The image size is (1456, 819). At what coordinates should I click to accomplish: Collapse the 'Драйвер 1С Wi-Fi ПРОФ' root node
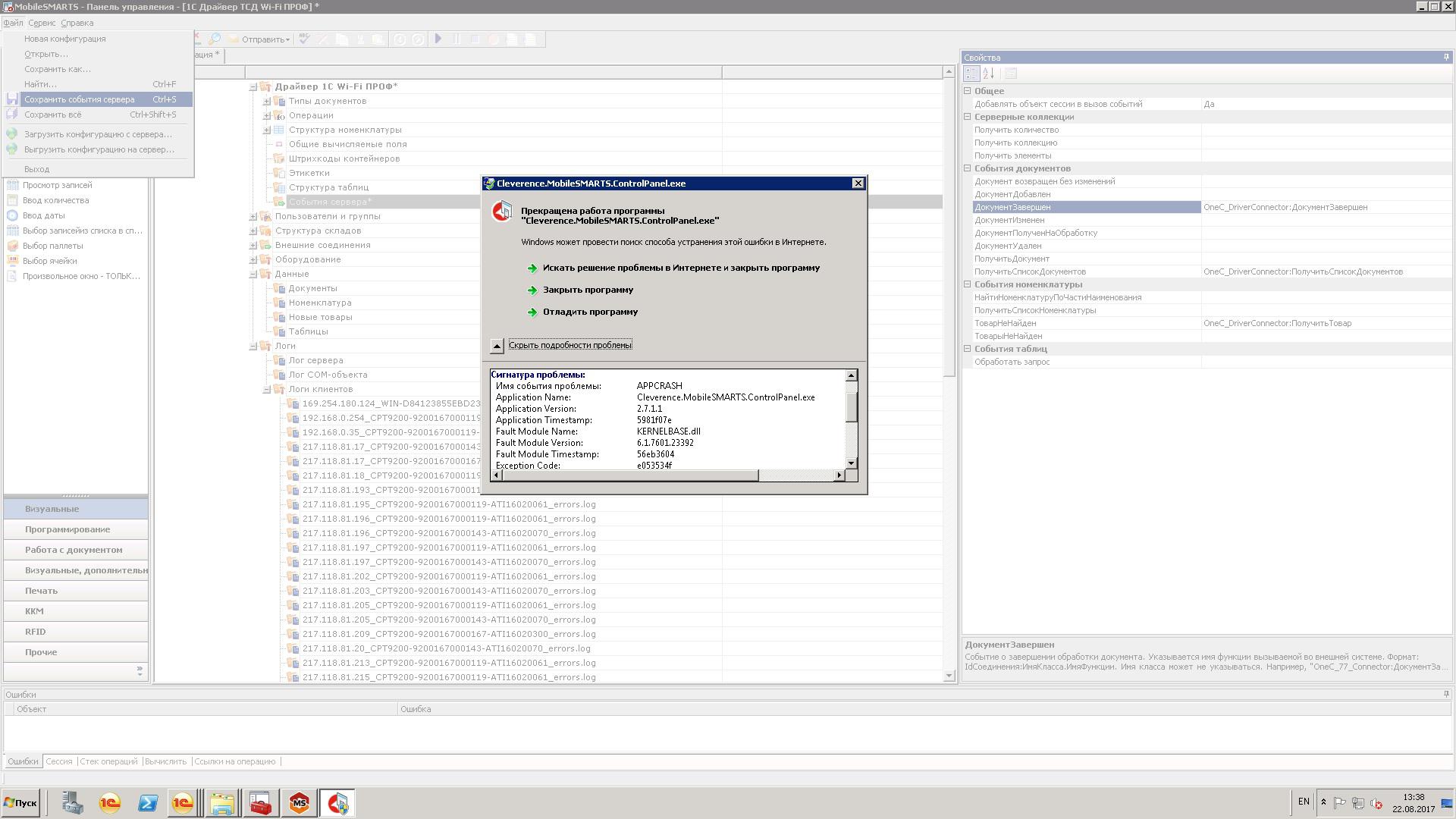tap(253, 87)
